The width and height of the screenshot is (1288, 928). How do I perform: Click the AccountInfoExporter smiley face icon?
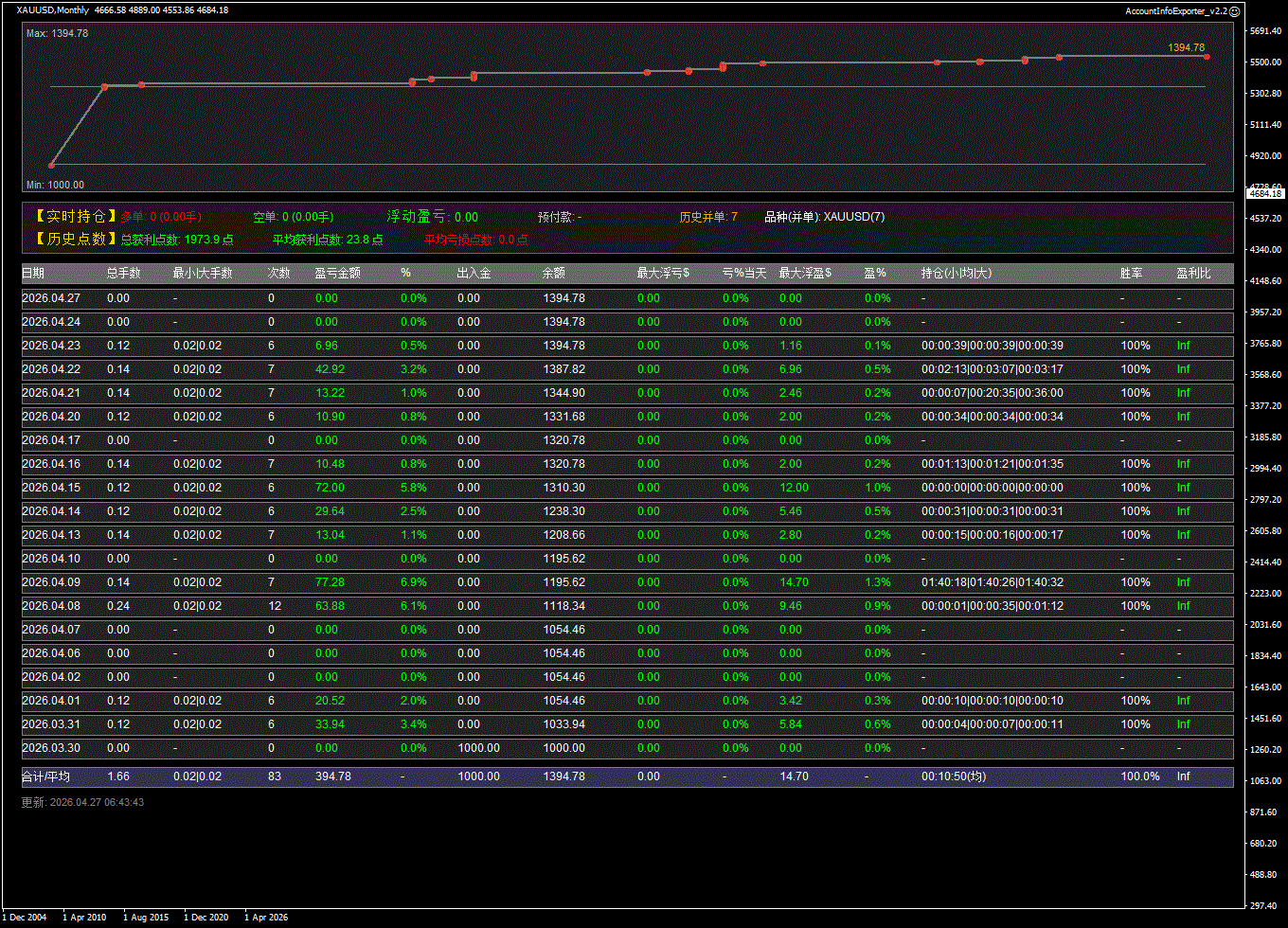click(1234, 11)
